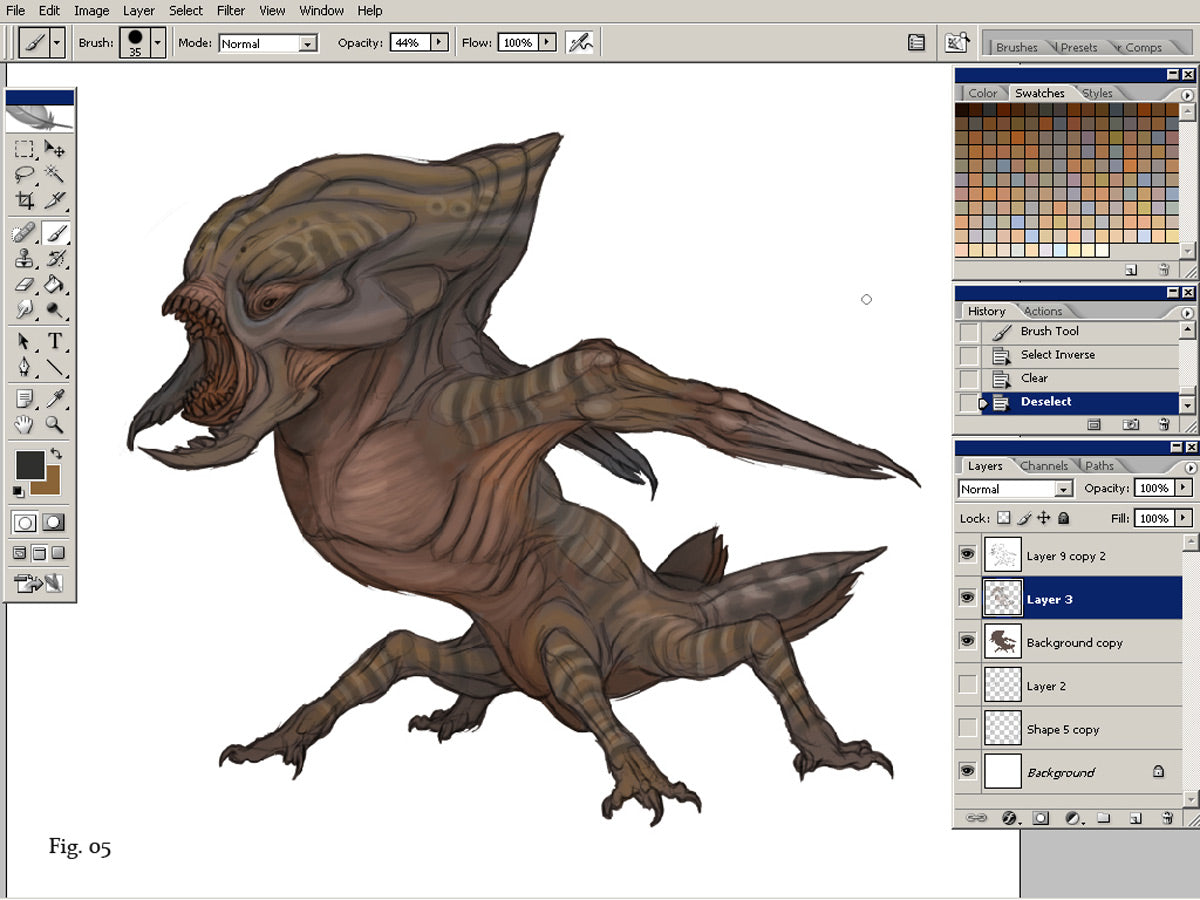
Task: Hide the Background copy layer
Action: [967, 641]
